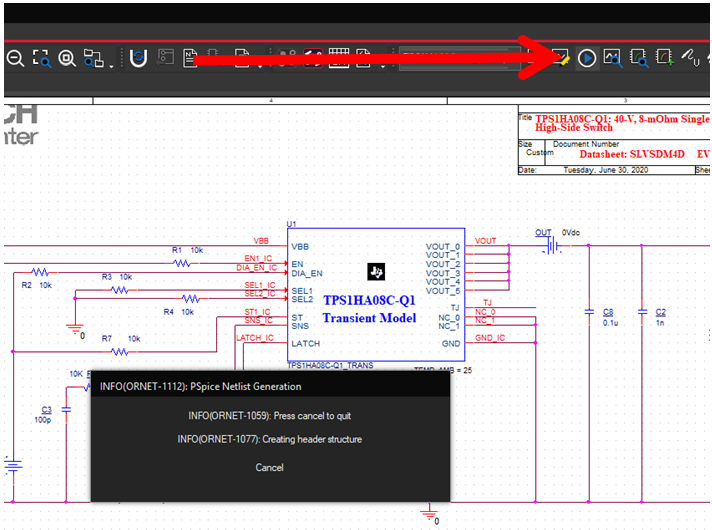Click the Zoom to Fit All icon

tap(67, 58)
